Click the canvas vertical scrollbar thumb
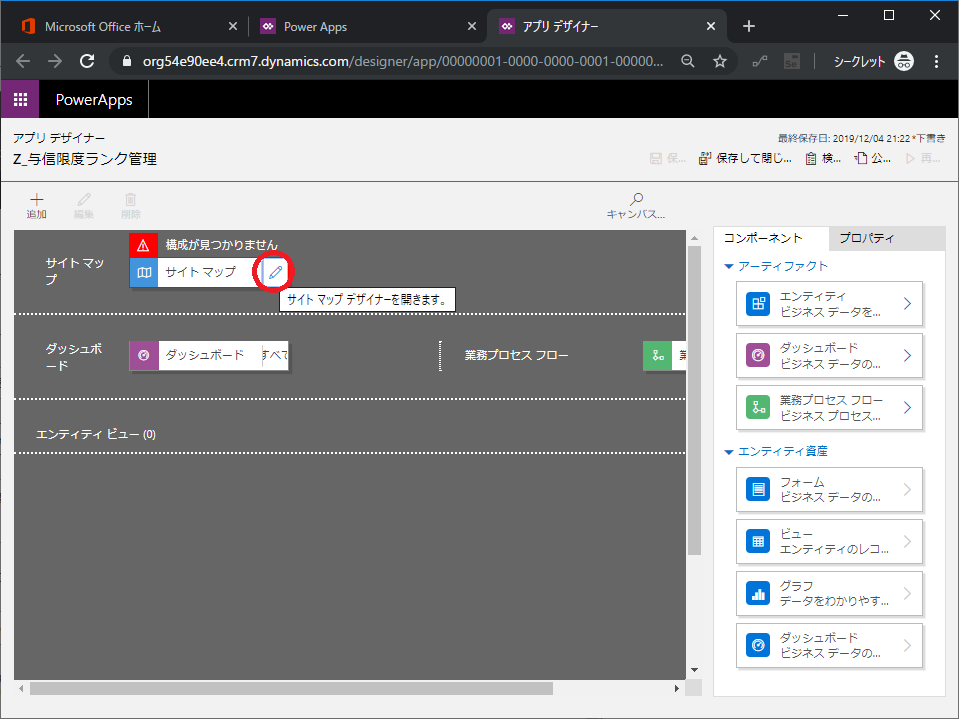The image size is (959, 719). [694, 400]
